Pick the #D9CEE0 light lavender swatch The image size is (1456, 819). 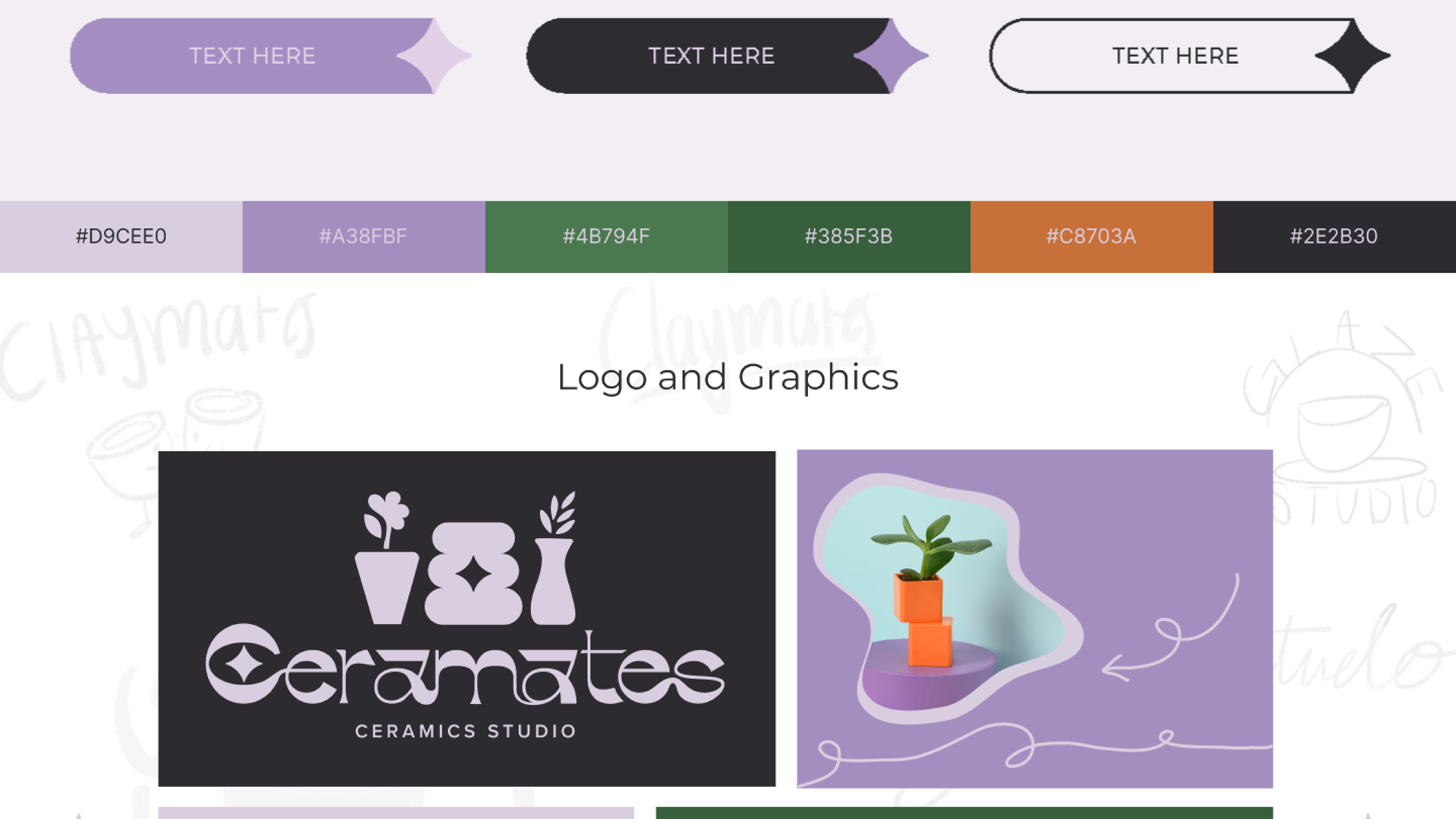pyautogui.click(x=121, y=236)
